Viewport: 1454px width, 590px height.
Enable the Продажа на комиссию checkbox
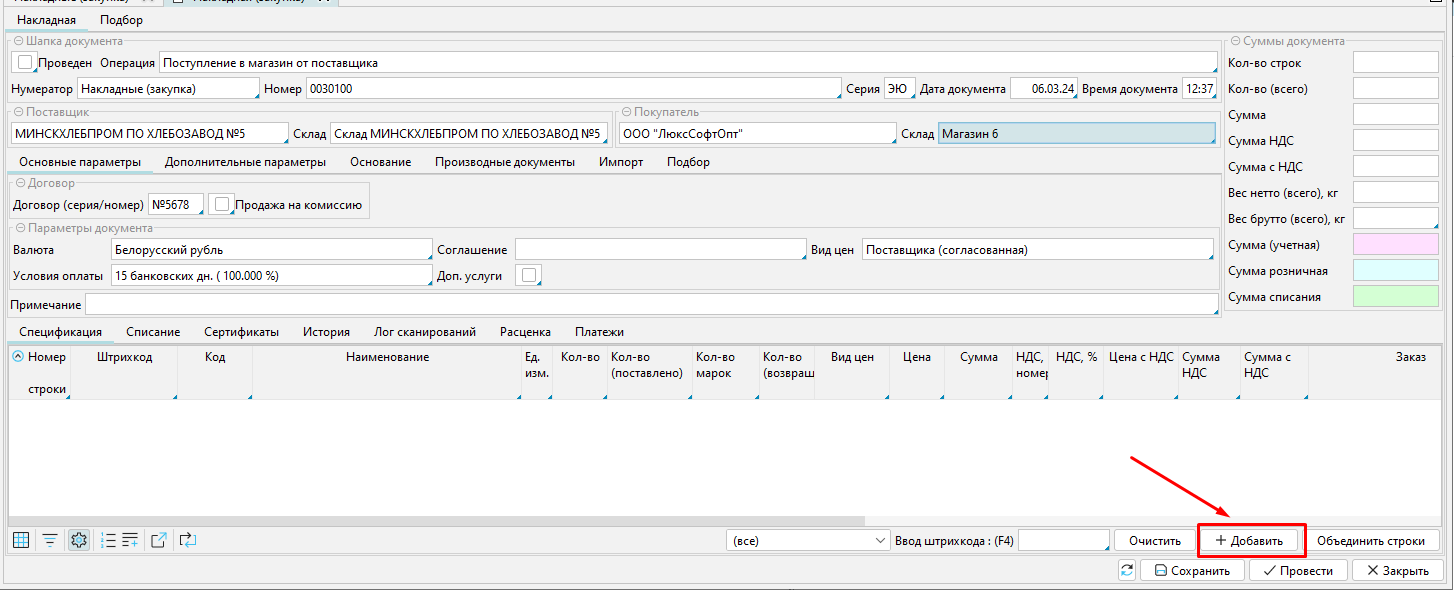(223, 204)
